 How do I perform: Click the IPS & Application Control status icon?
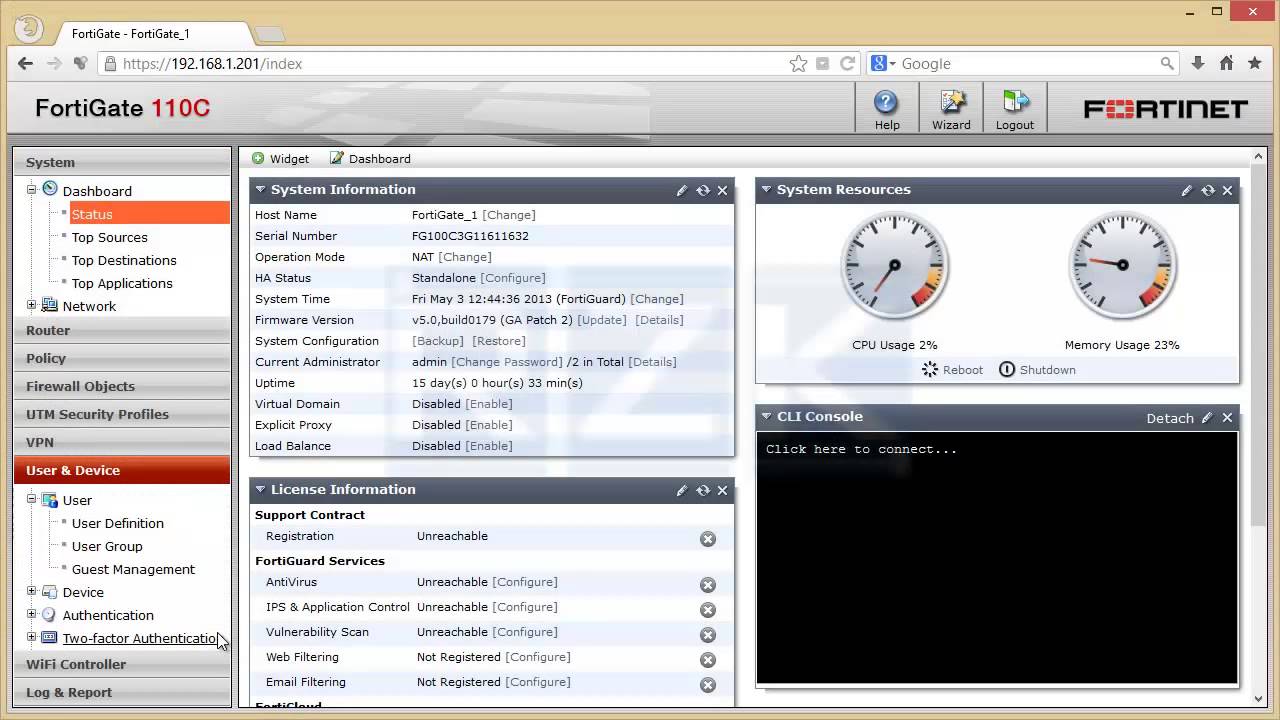click(708, 610)
